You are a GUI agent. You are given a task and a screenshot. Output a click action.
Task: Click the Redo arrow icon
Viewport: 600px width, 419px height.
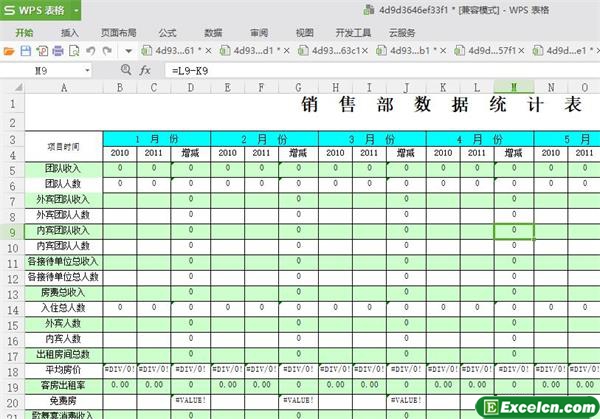(107, 51)
